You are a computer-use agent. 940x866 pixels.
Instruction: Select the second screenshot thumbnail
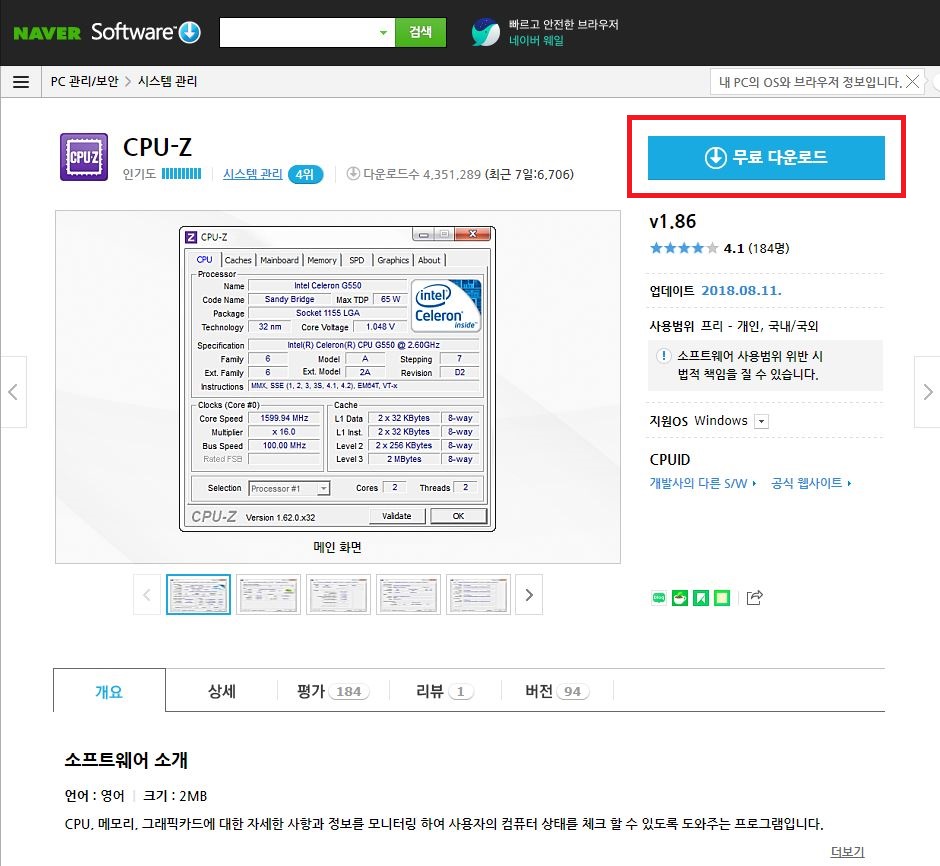[269, 595]
